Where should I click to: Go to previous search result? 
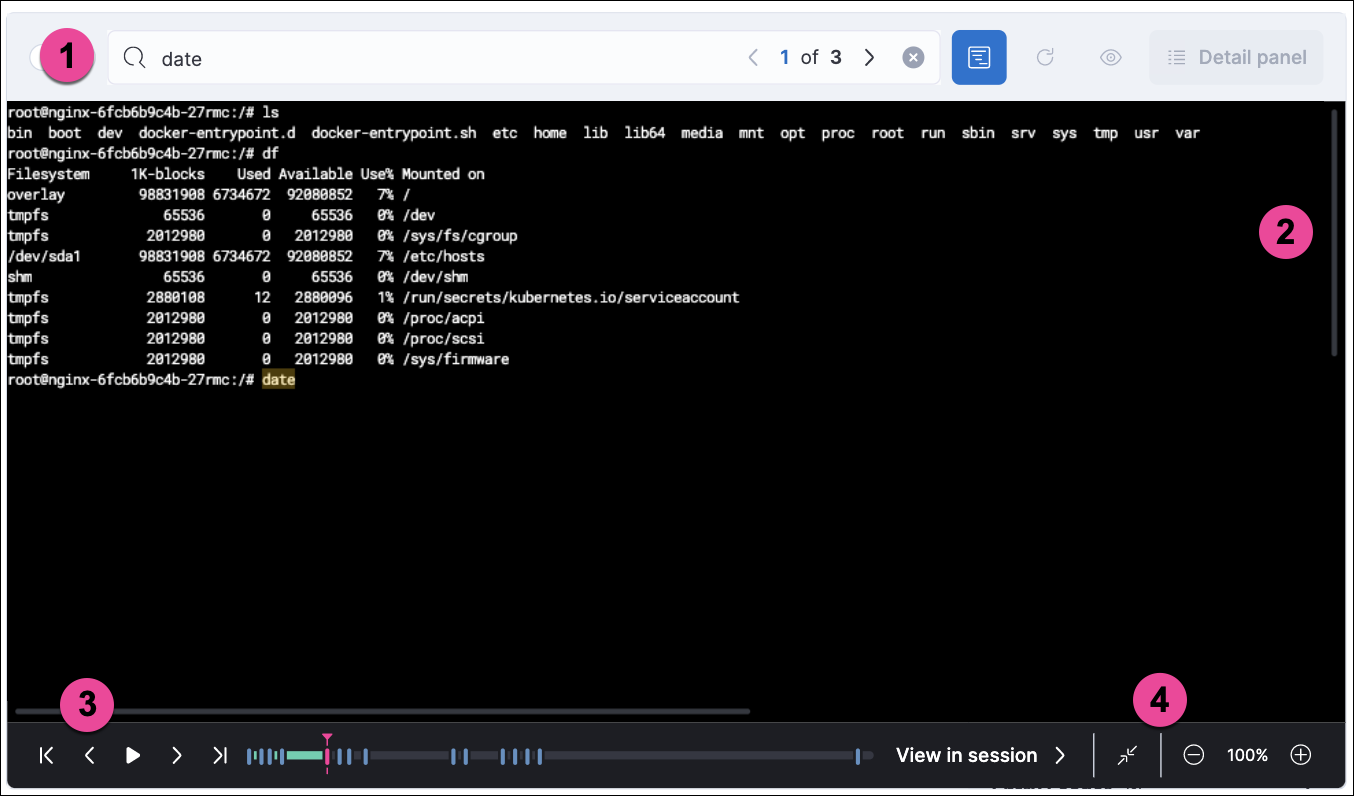(x=753, y=57)
